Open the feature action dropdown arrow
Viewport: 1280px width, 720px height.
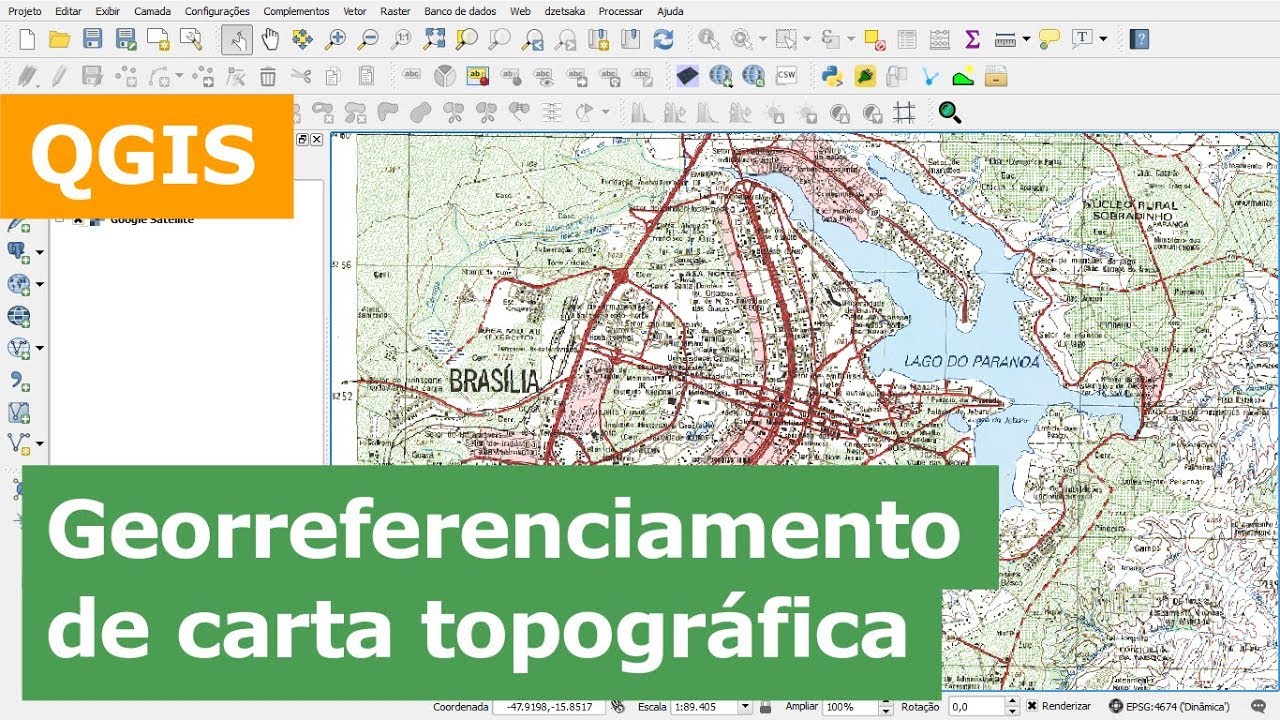pos(762,39)
